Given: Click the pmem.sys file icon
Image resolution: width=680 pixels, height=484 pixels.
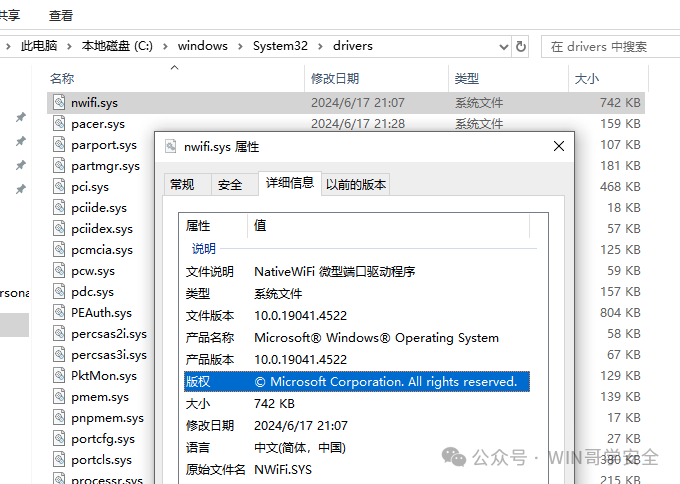Looking at the screenshot, I should (x=59, y=397).
